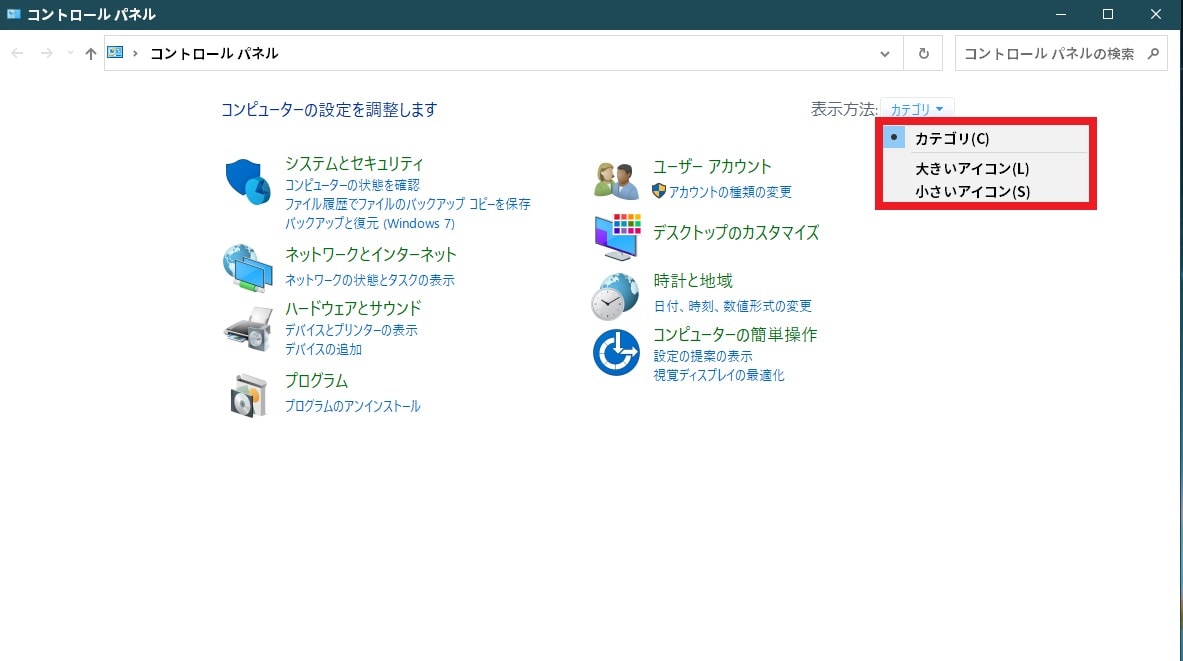The image size is (1183, 661).
Task: Select 小さいアイコン(S) view option
Action: tap(986, 192)
